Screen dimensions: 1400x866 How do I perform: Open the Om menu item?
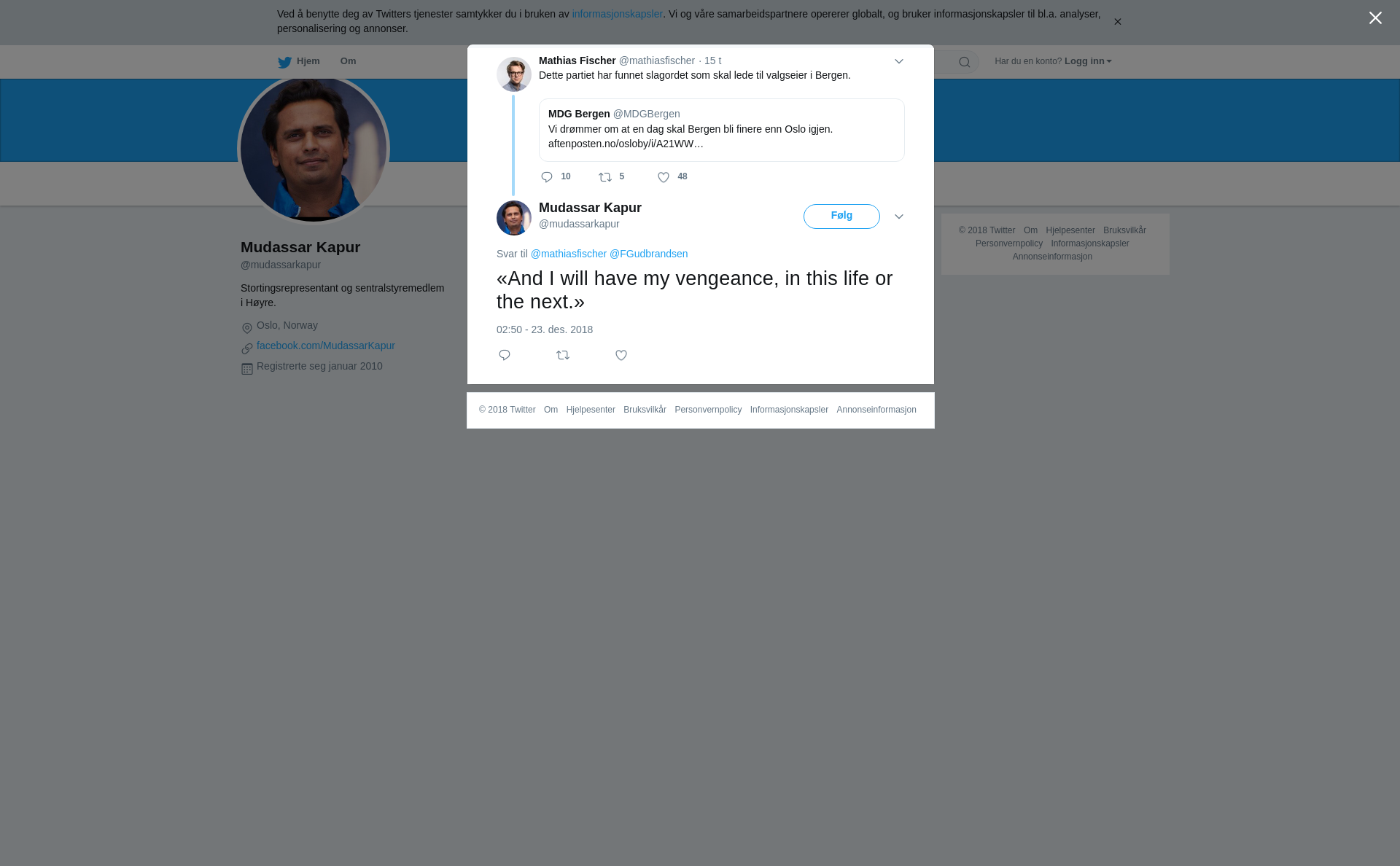point(348,61)
